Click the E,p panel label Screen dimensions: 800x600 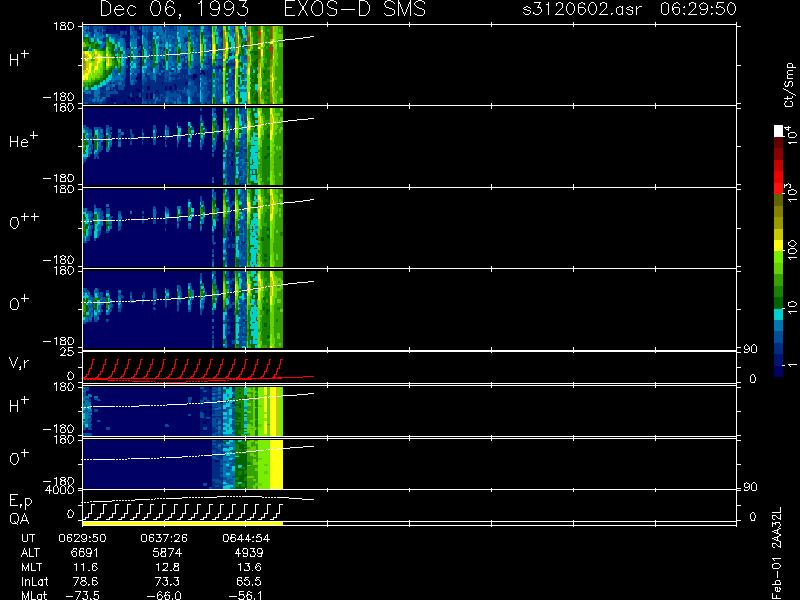(20, 502)
